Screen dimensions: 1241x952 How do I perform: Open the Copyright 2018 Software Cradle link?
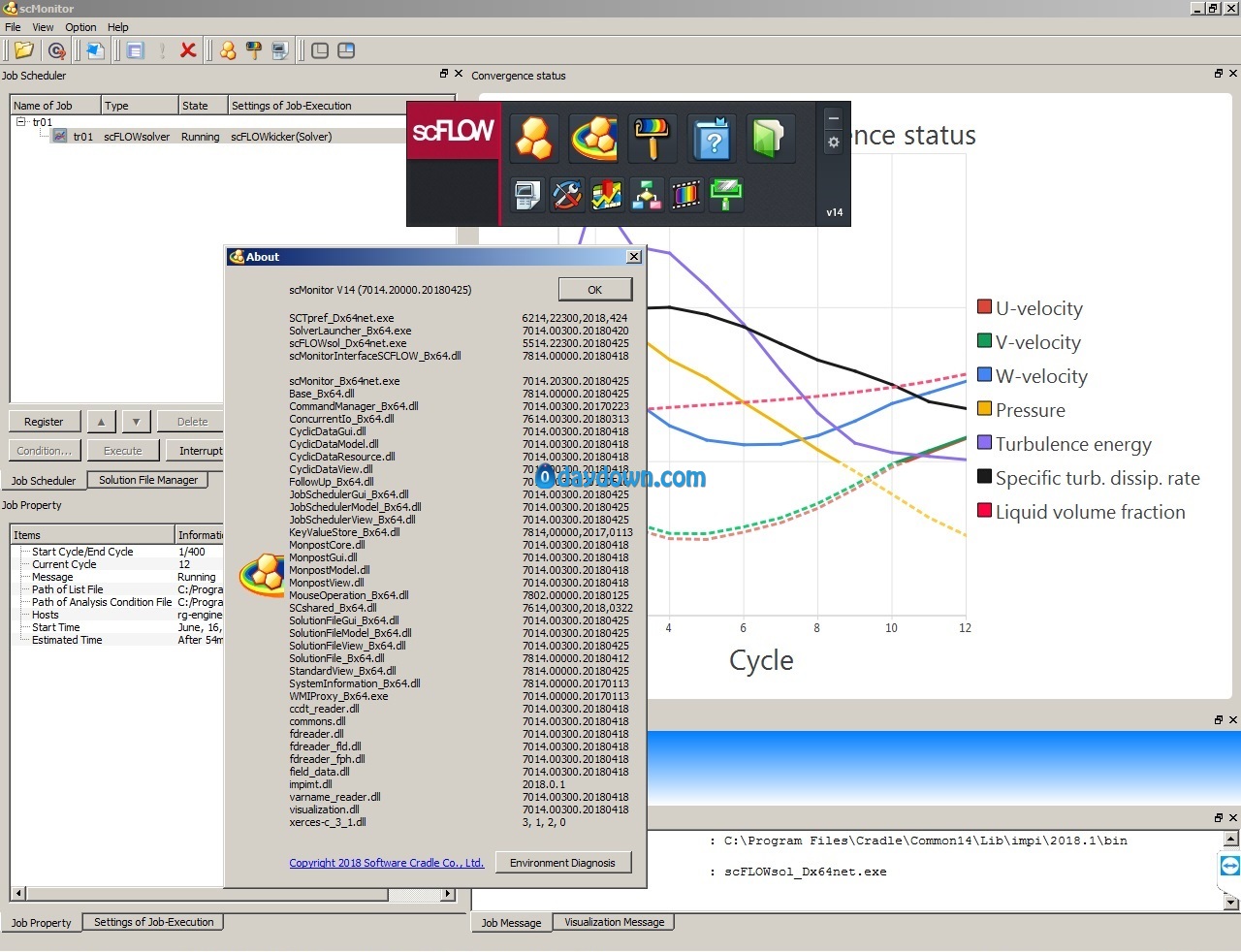pyautogui.click(x=386, y=863)
